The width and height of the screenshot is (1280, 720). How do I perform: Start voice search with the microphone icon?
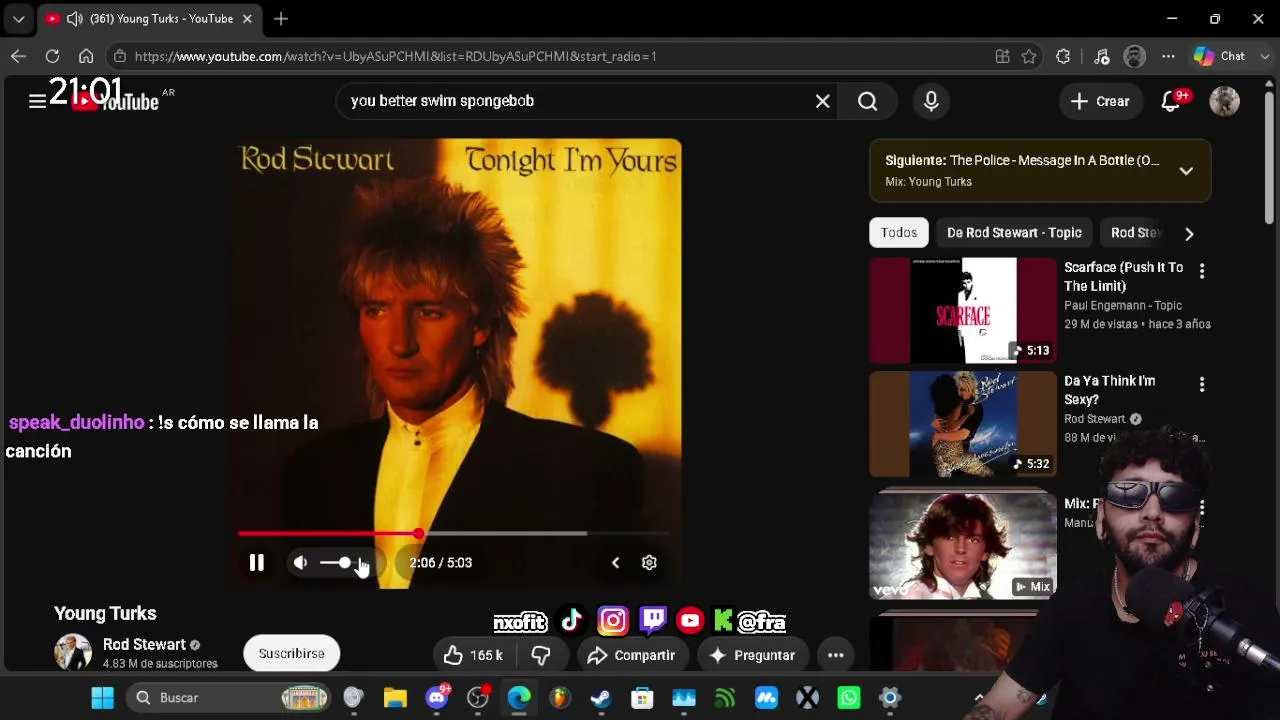pyautogui.click(x=931, y=101)
